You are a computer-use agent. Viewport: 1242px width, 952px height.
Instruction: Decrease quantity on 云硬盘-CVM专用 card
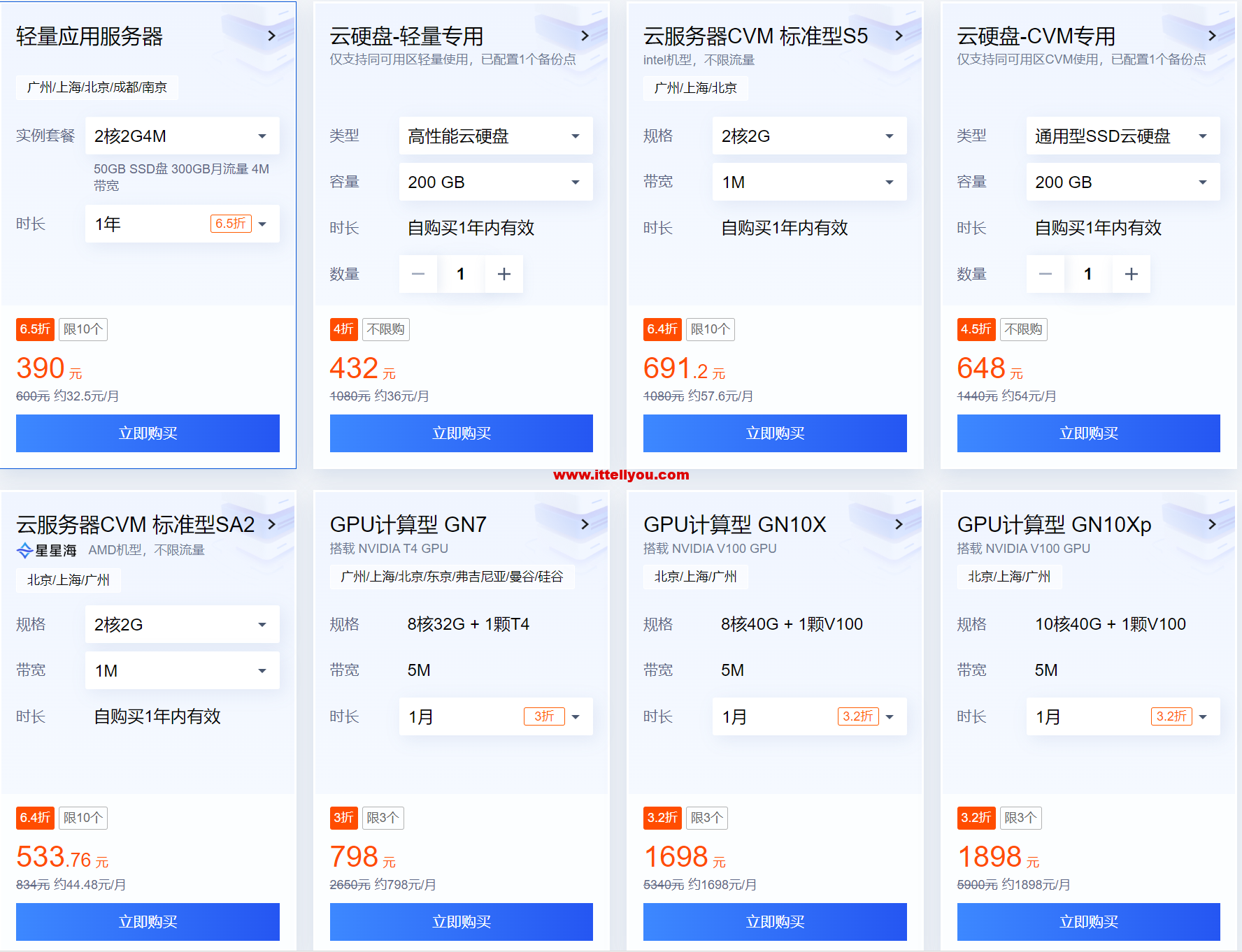pyautogui.click(x=1045, y=274)
